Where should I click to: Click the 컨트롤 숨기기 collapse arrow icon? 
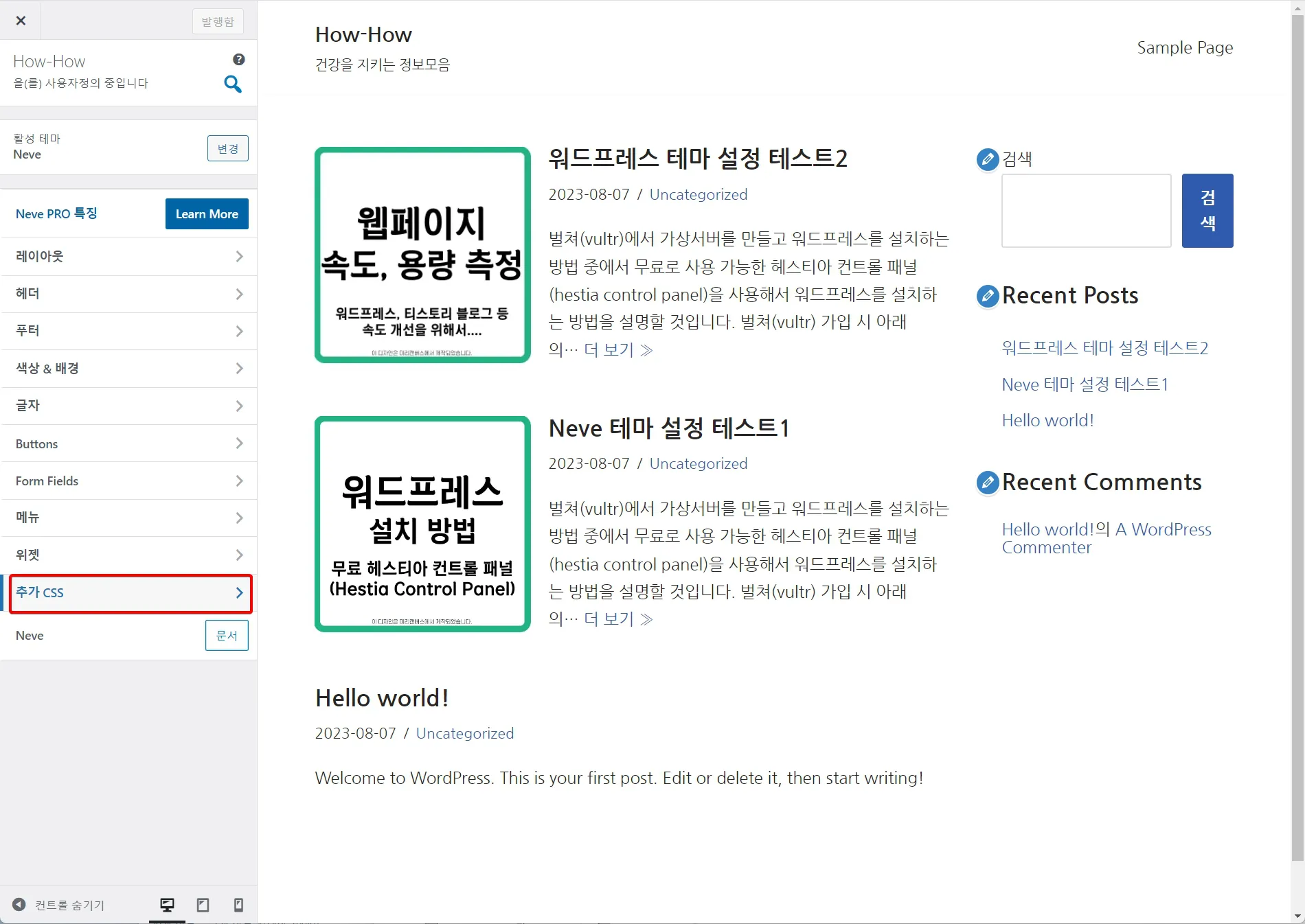point(19,905)
